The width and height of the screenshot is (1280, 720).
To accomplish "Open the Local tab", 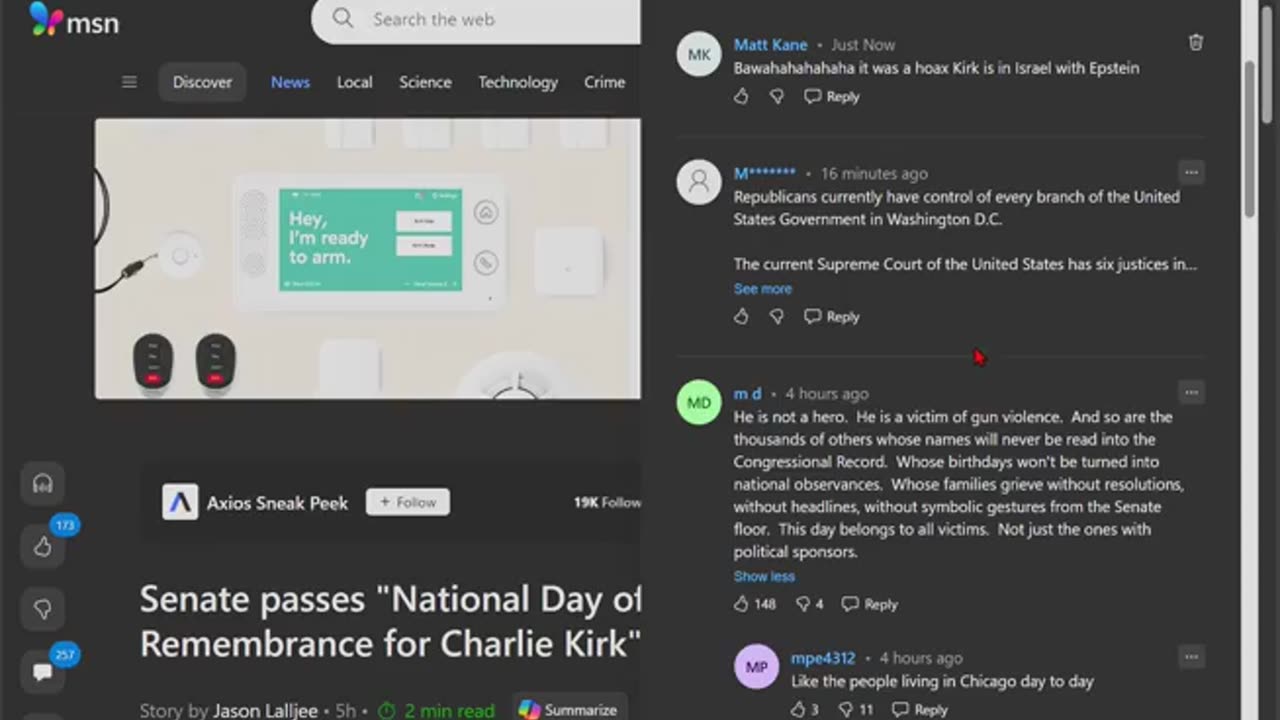I will coord(354,82).
